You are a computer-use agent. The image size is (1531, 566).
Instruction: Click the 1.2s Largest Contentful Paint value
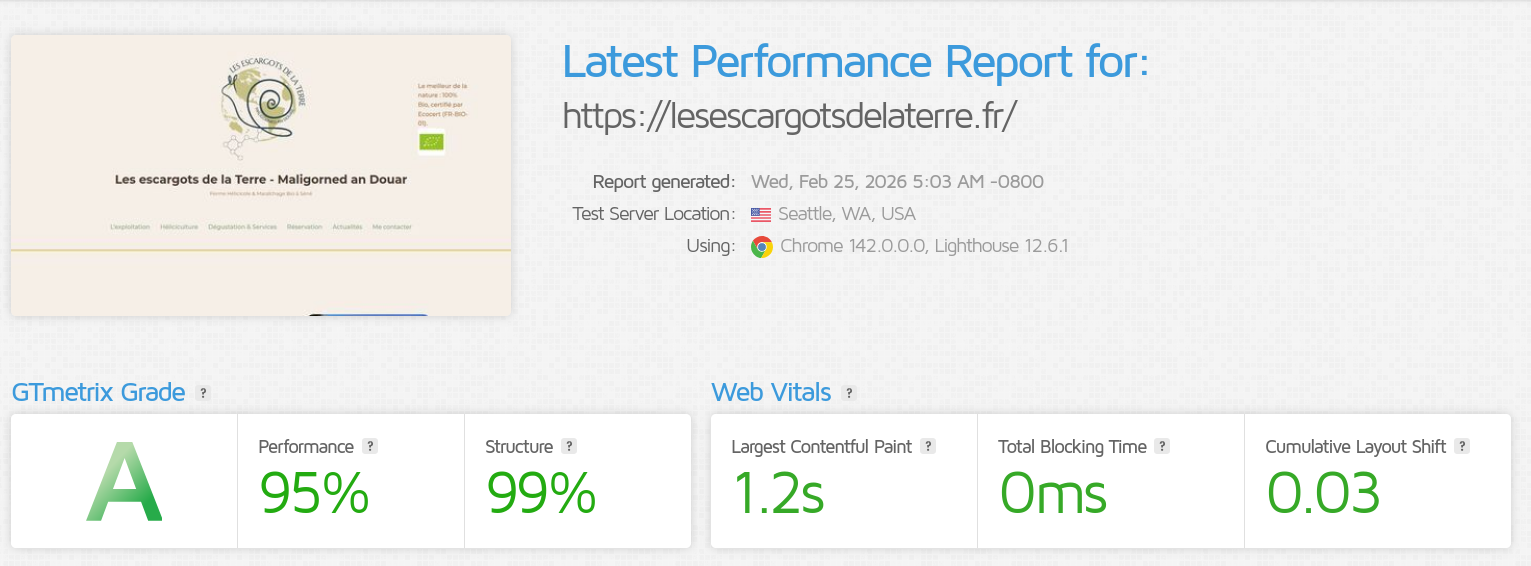(x=779, y=492)
